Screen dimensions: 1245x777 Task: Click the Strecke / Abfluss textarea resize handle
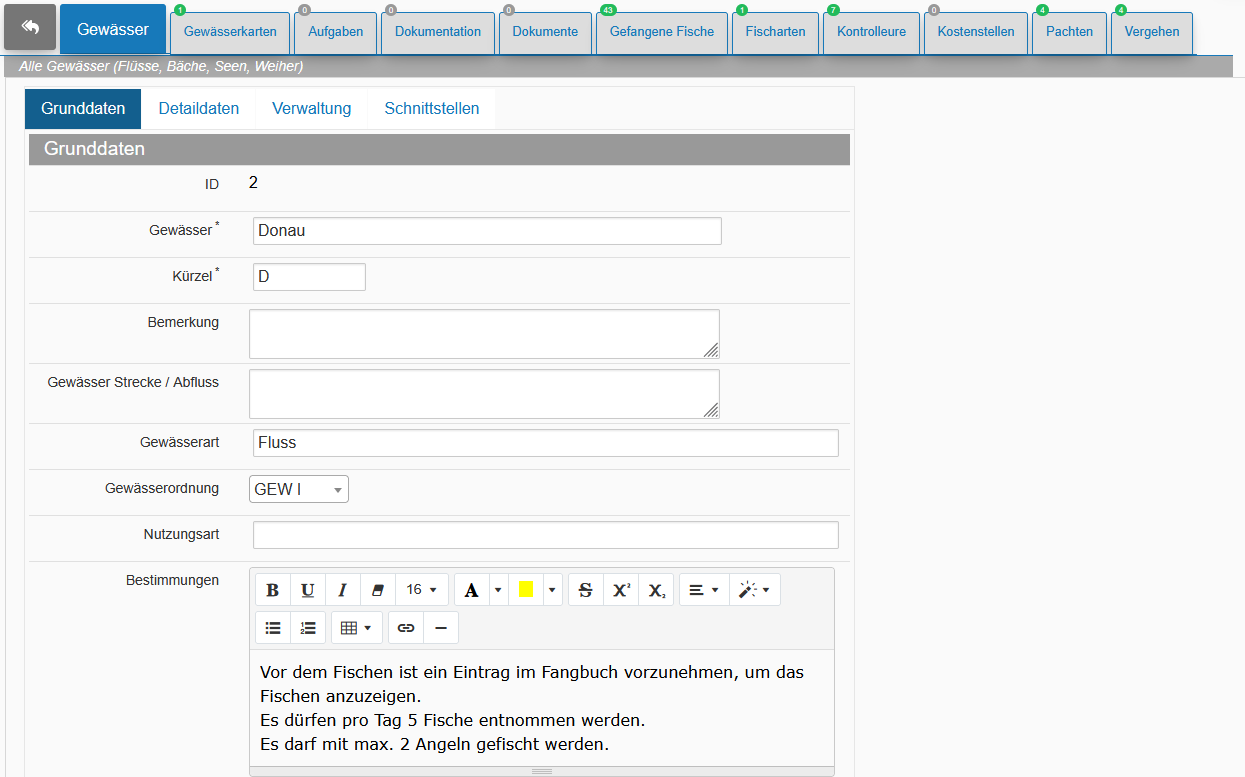click(x=711, y=410)
